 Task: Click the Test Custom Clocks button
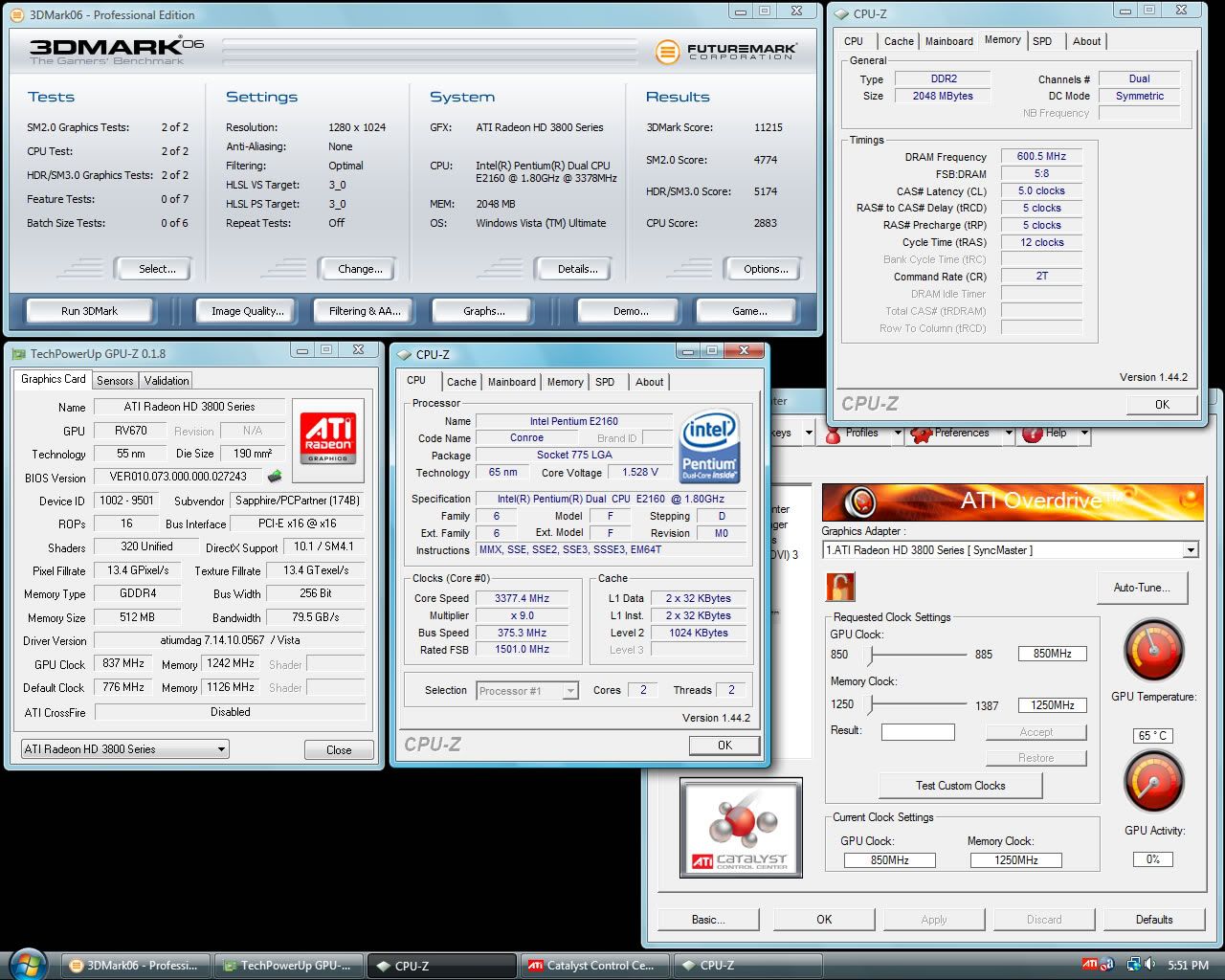[960, 786]
